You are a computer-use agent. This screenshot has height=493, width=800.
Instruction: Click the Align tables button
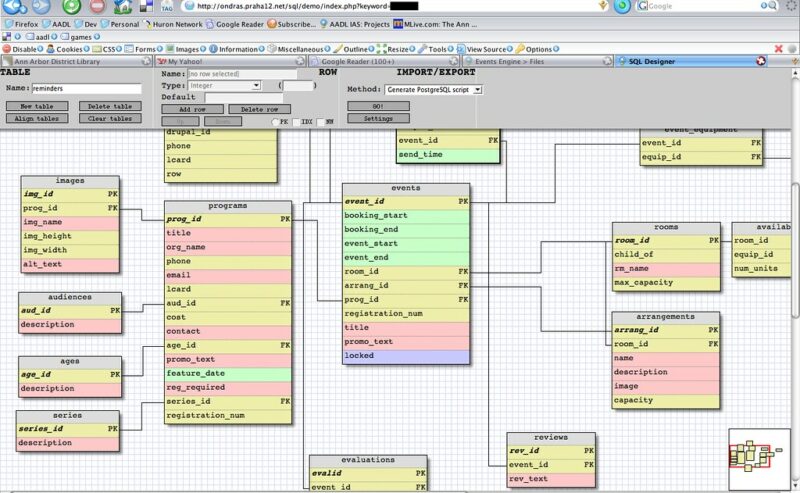click(37, 118)
